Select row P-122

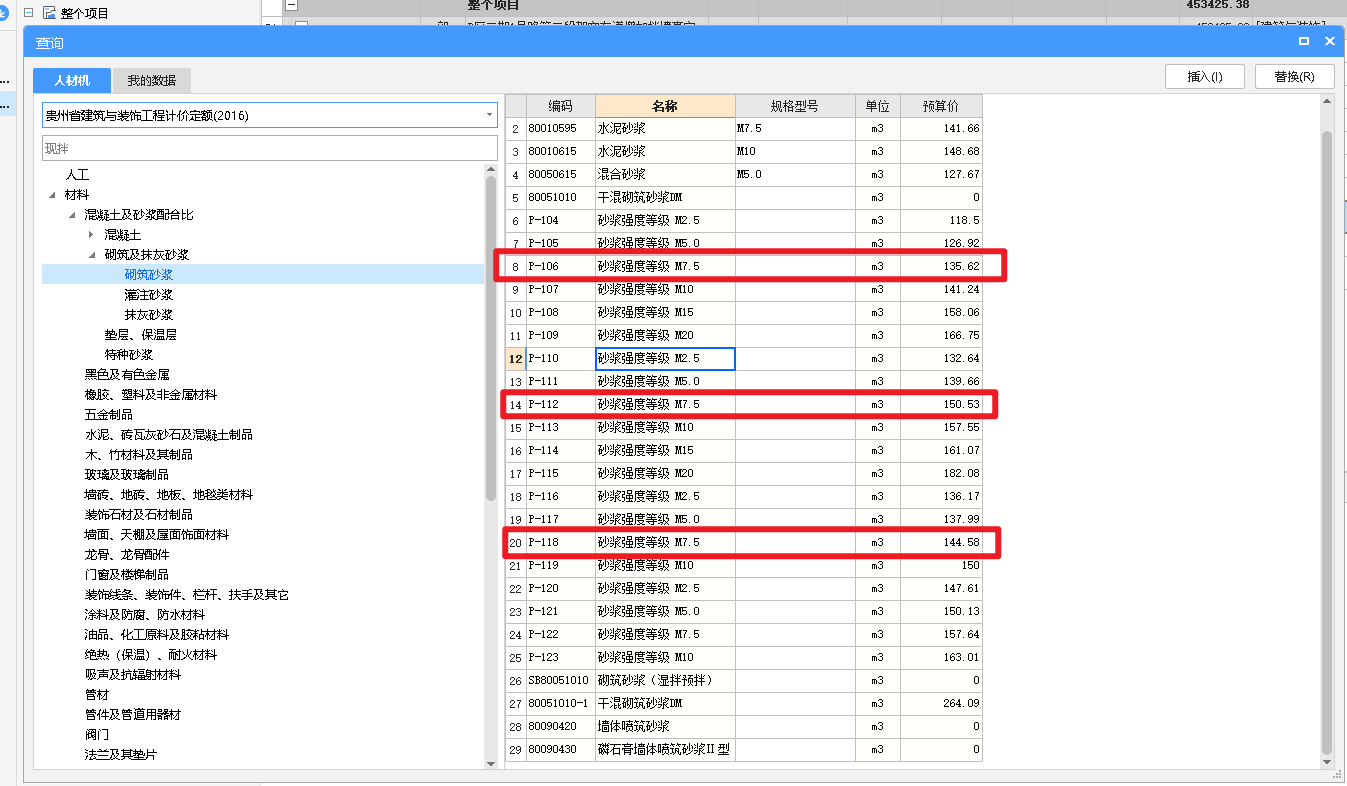click(744, 635)
